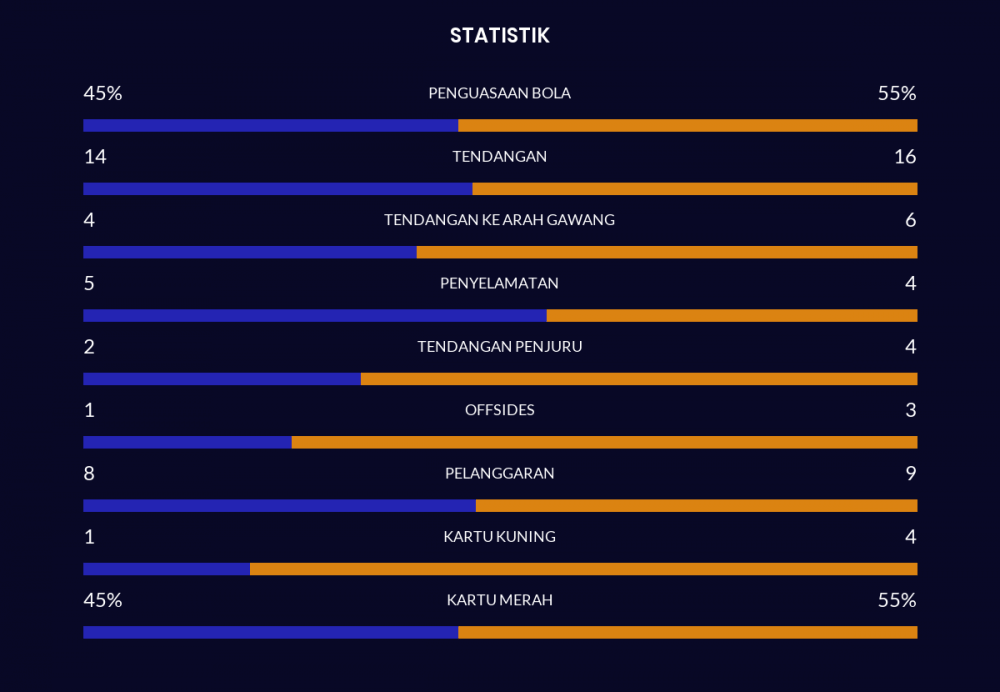
Task: Select the OFFSIDES label
Action: pyautogui.click(x=499, y=410)
